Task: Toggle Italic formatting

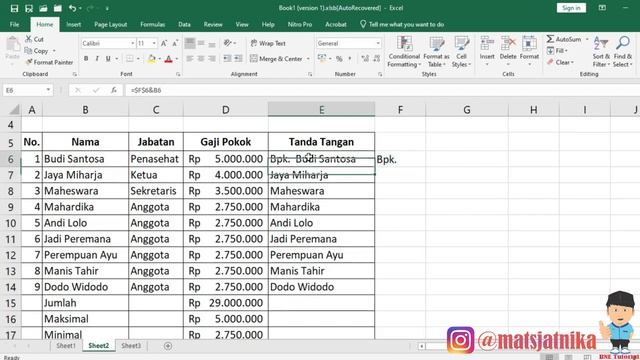Action: tap(97, 59)
